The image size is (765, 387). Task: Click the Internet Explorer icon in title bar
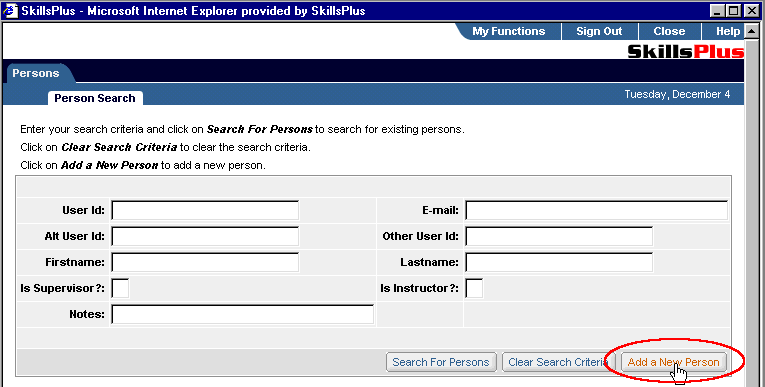(10, 10)
